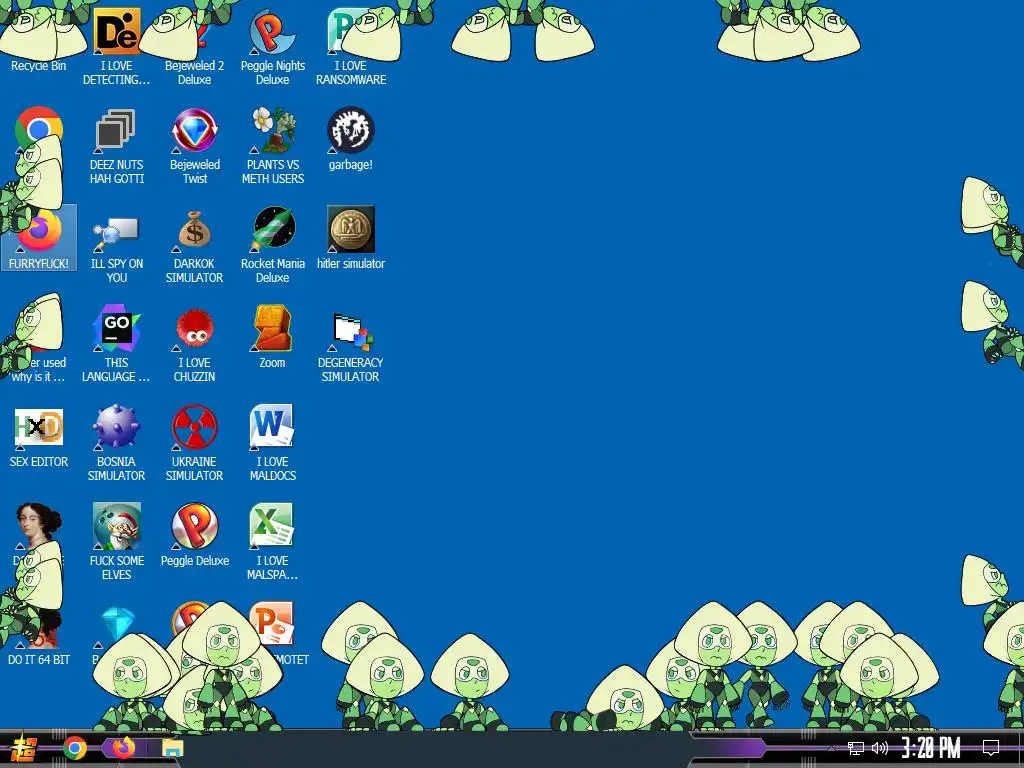Viewport: 1024px width, 768px height.
Task: Open the Santa elf game shortcut
Action: point(116,542)
